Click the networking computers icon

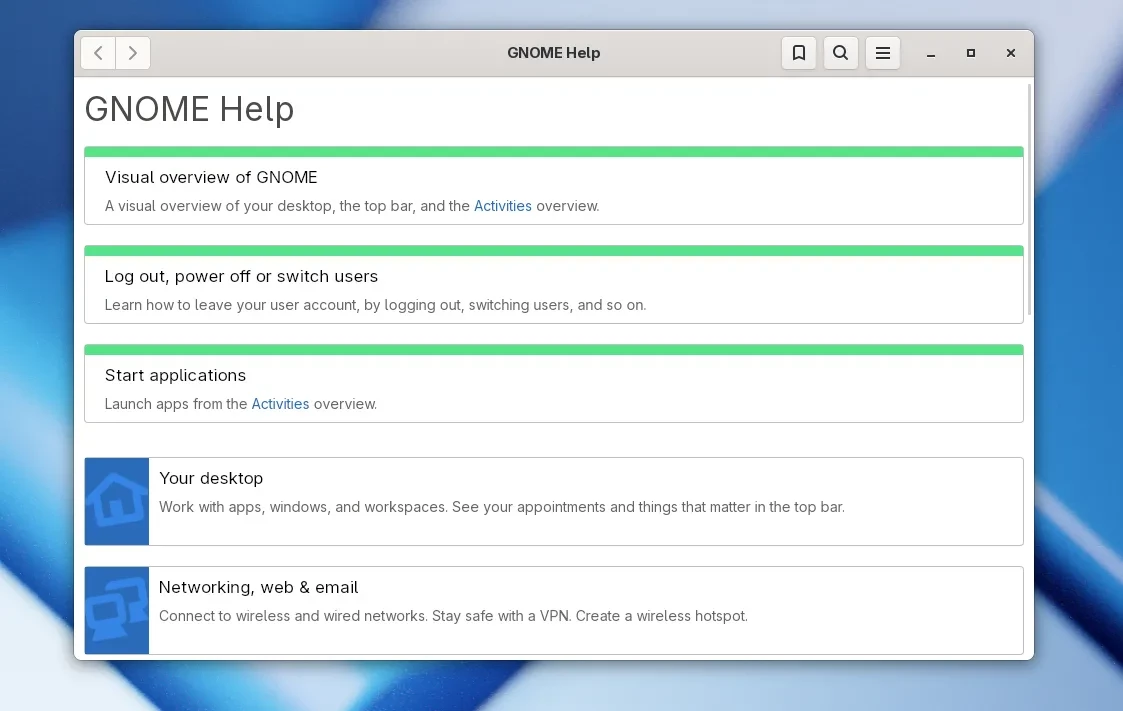pyautogui.click(x=117, y=610)
